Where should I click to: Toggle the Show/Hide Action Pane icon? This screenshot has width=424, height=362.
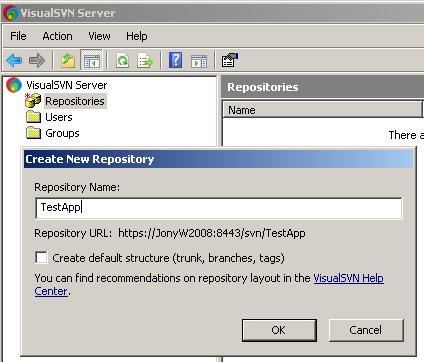pos(199,61)
